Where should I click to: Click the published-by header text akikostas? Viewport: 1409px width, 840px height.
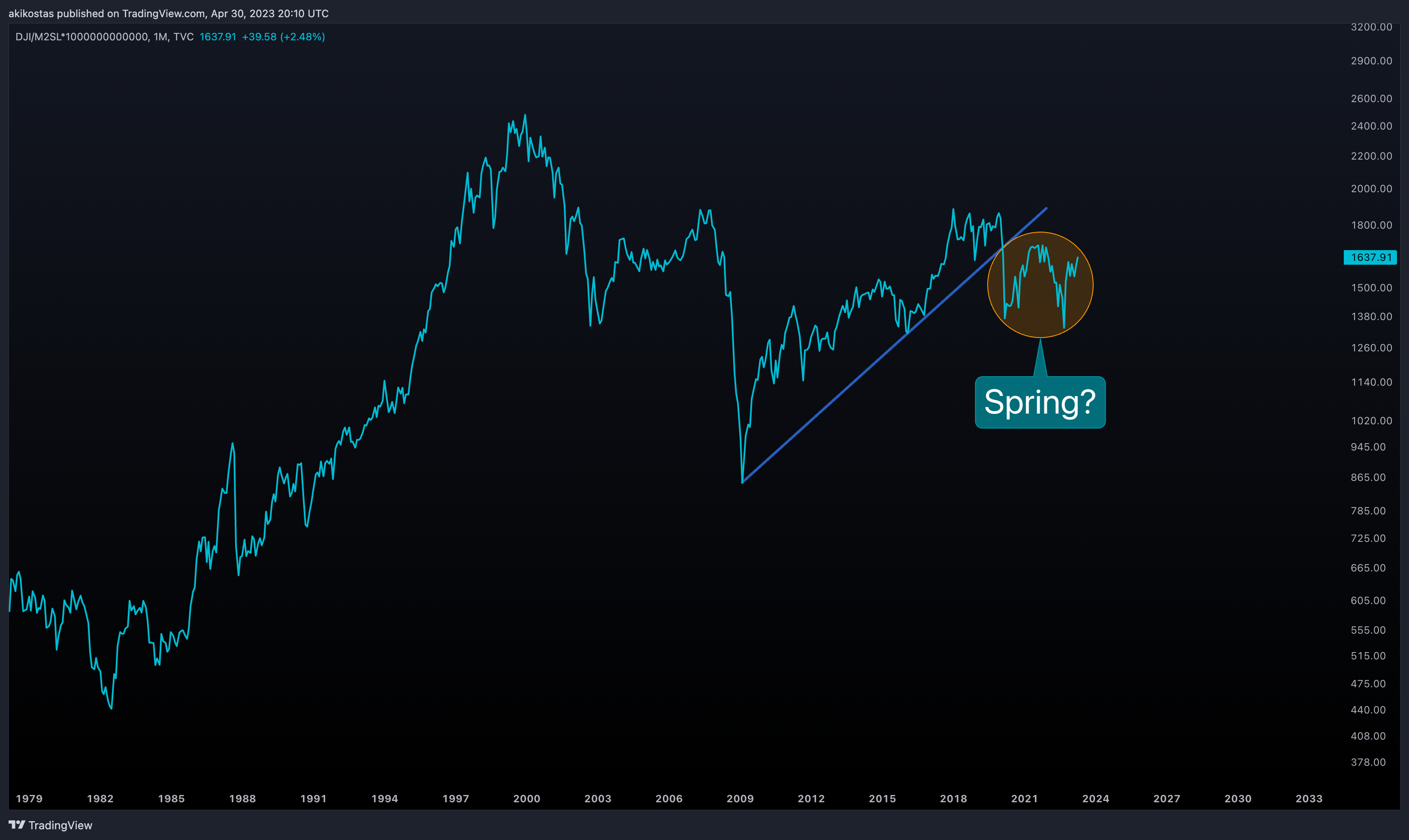31,14
